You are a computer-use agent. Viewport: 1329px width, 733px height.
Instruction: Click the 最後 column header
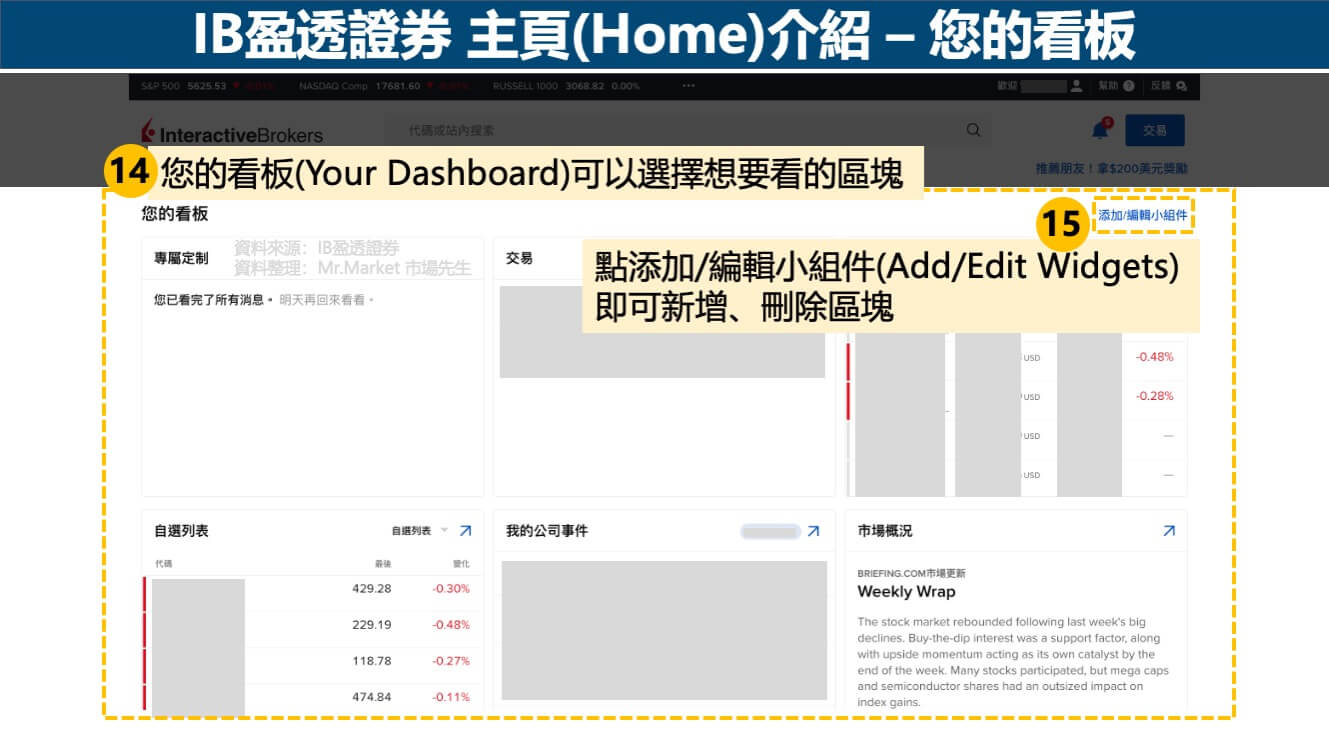click(x=384, y=564)
